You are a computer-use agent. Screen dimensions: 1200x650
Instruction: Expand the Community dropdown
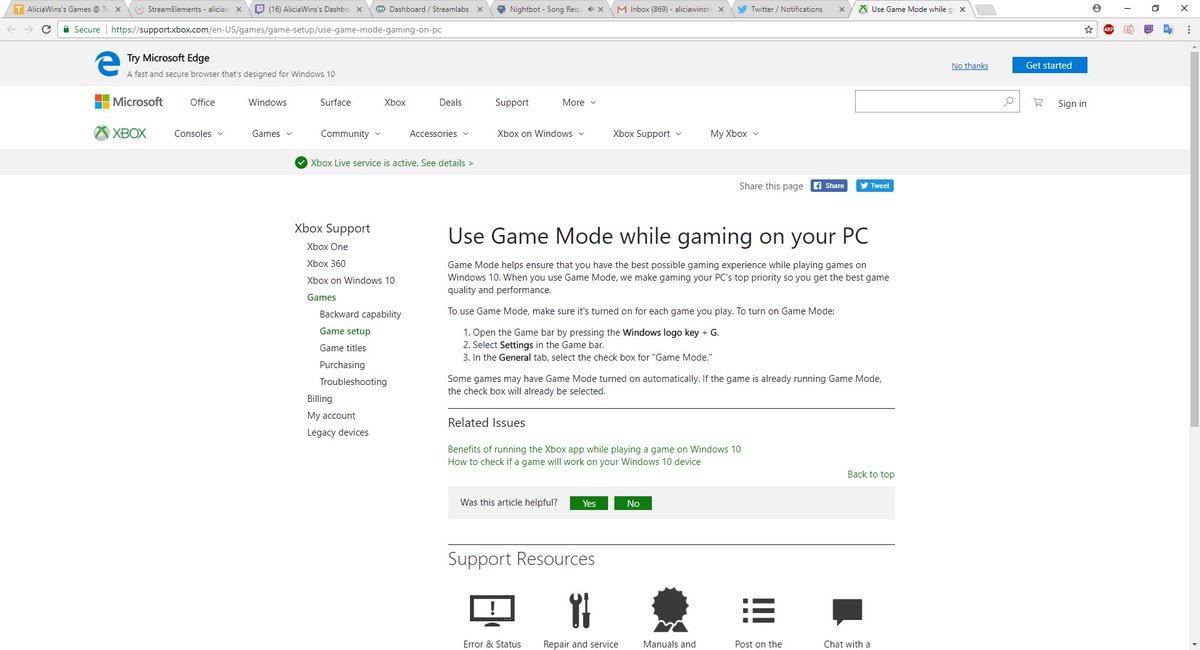pos(350,133)
